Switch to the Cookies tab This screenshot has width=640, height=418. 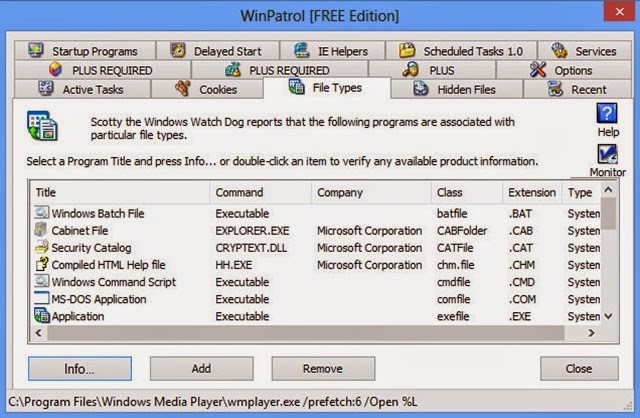point(207,89)
